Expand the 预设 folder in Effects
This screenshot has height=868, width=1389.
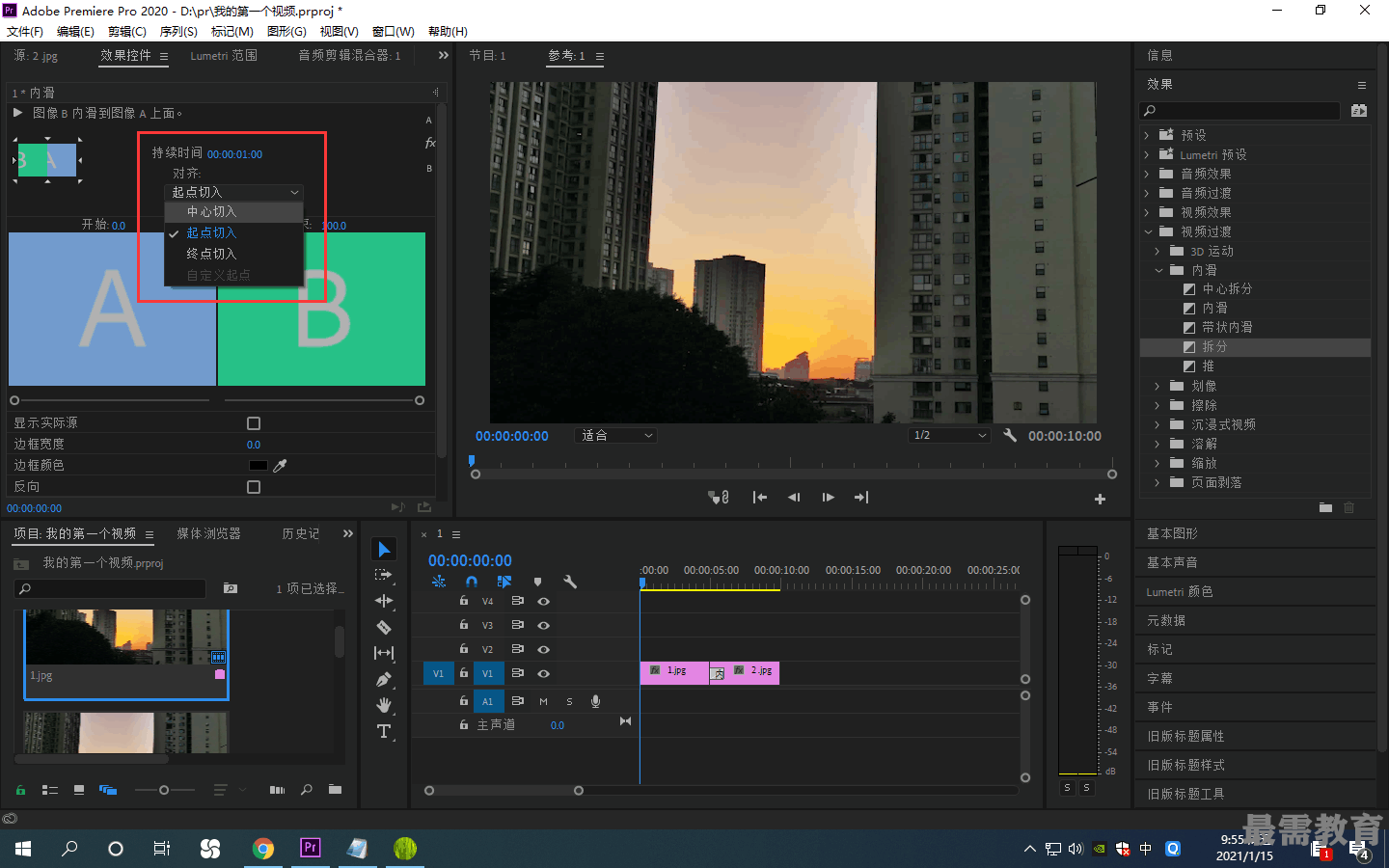[x=1147, y=135]
